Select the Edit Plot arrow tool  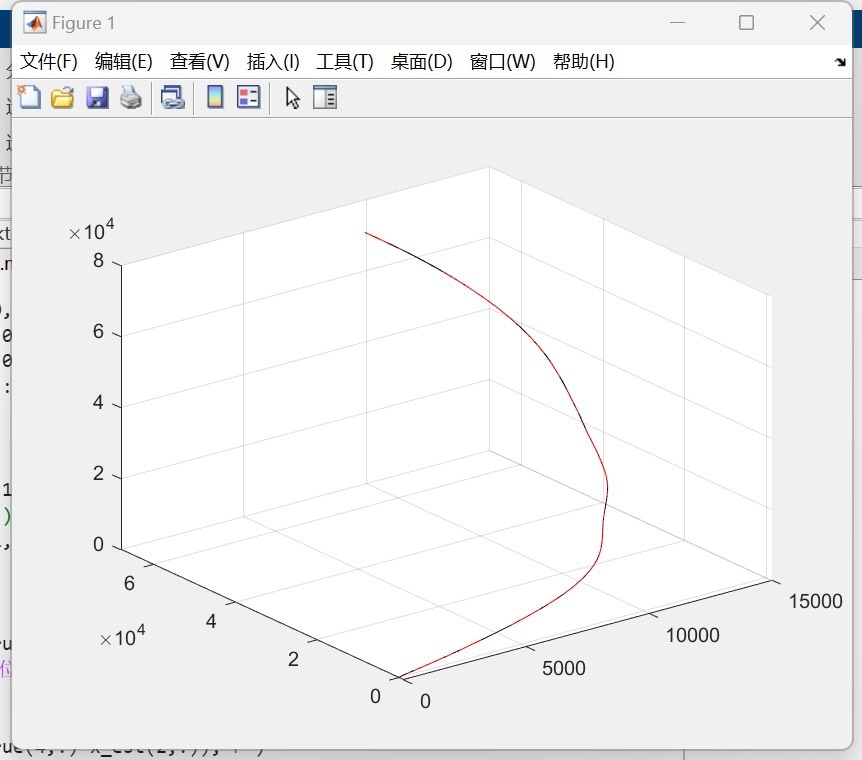[292, 98]
